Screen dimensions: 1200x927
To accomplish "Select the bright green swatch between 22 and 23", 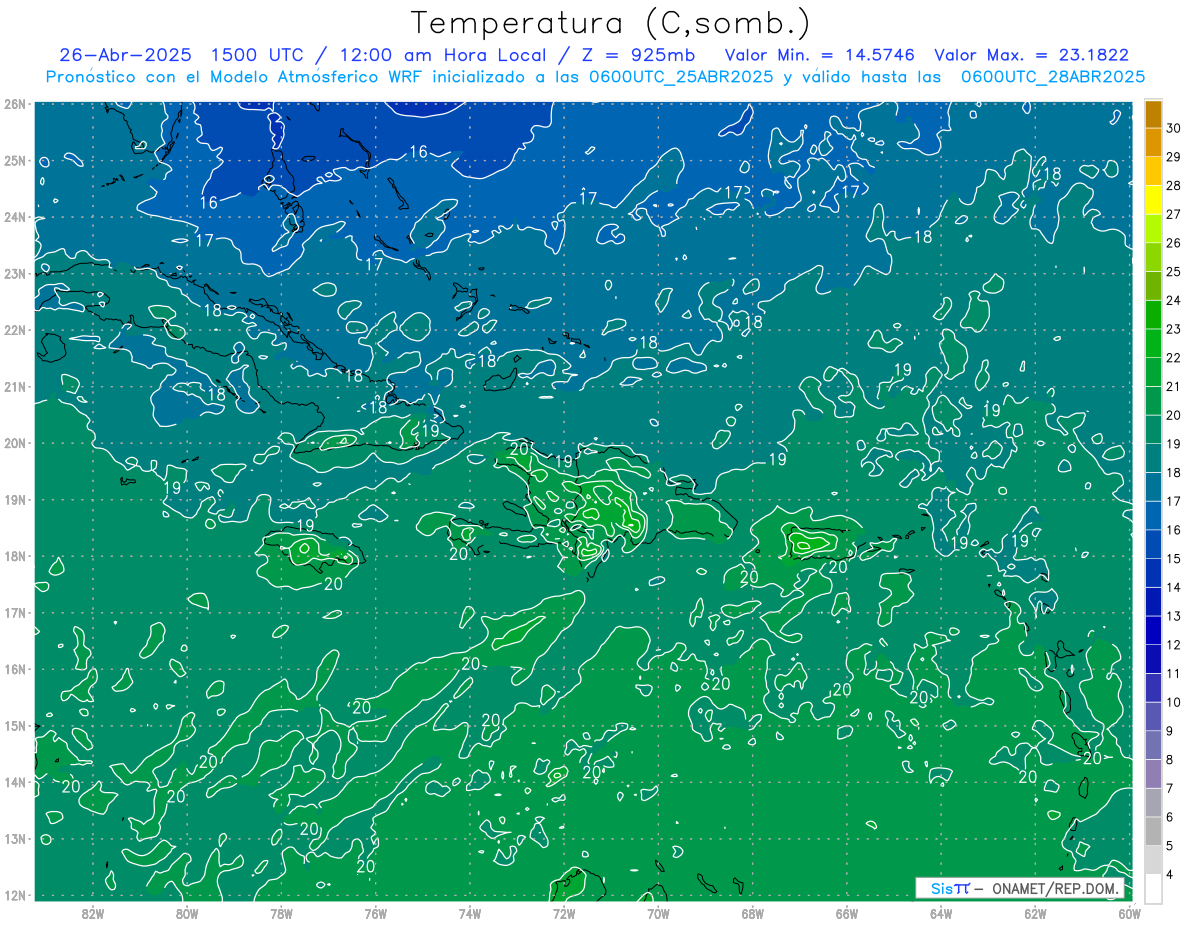I will 1153,343.
